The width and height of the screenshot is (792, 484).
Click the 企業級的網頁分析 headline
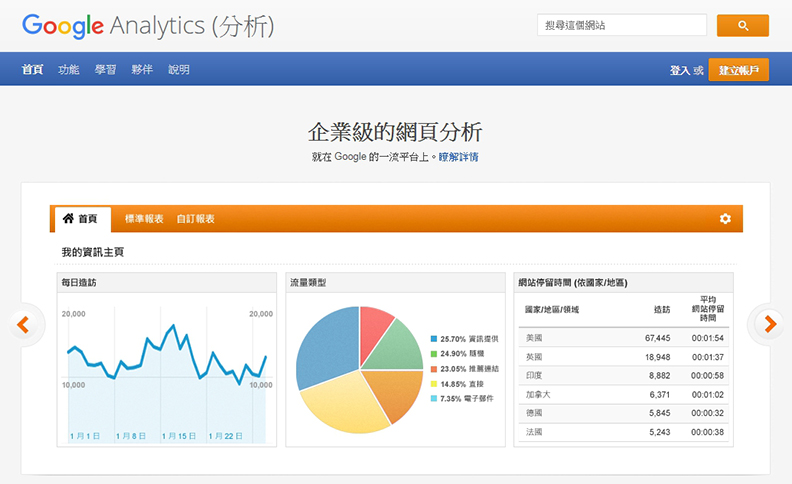click(395, 132)
